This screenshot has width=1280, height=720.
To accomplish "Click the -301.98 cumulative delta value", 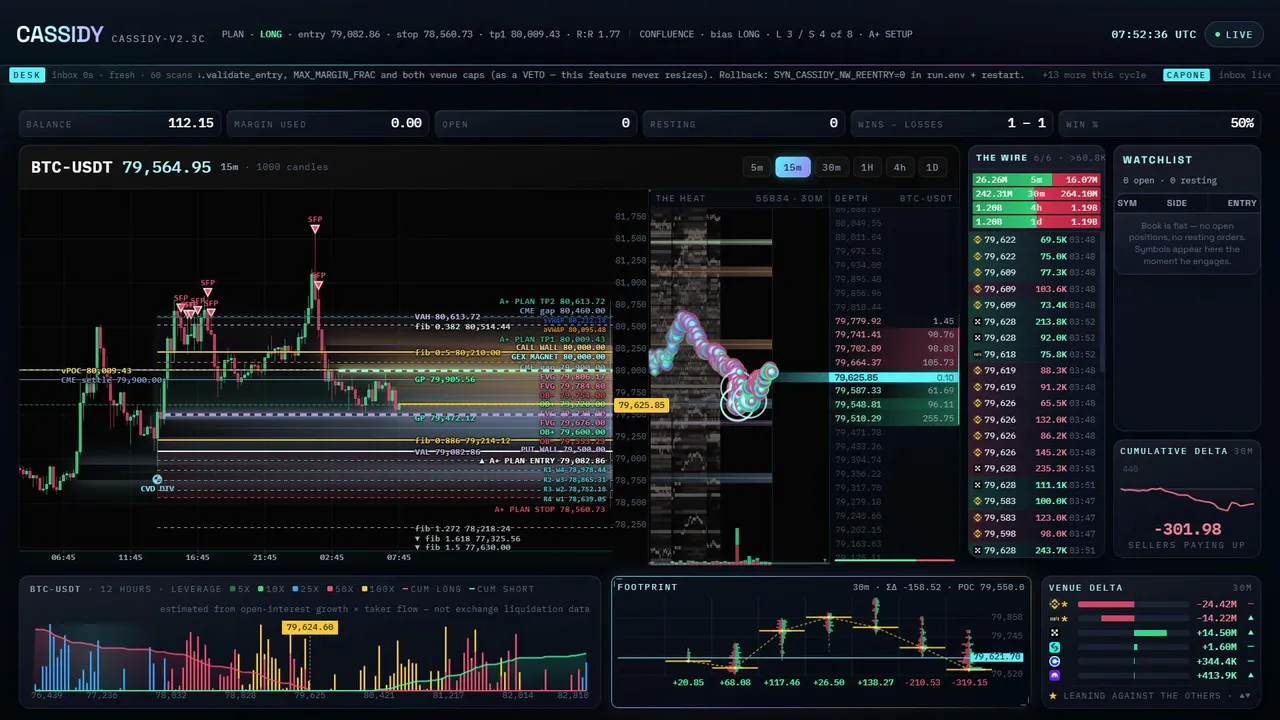I will (x=1188, y=529).
